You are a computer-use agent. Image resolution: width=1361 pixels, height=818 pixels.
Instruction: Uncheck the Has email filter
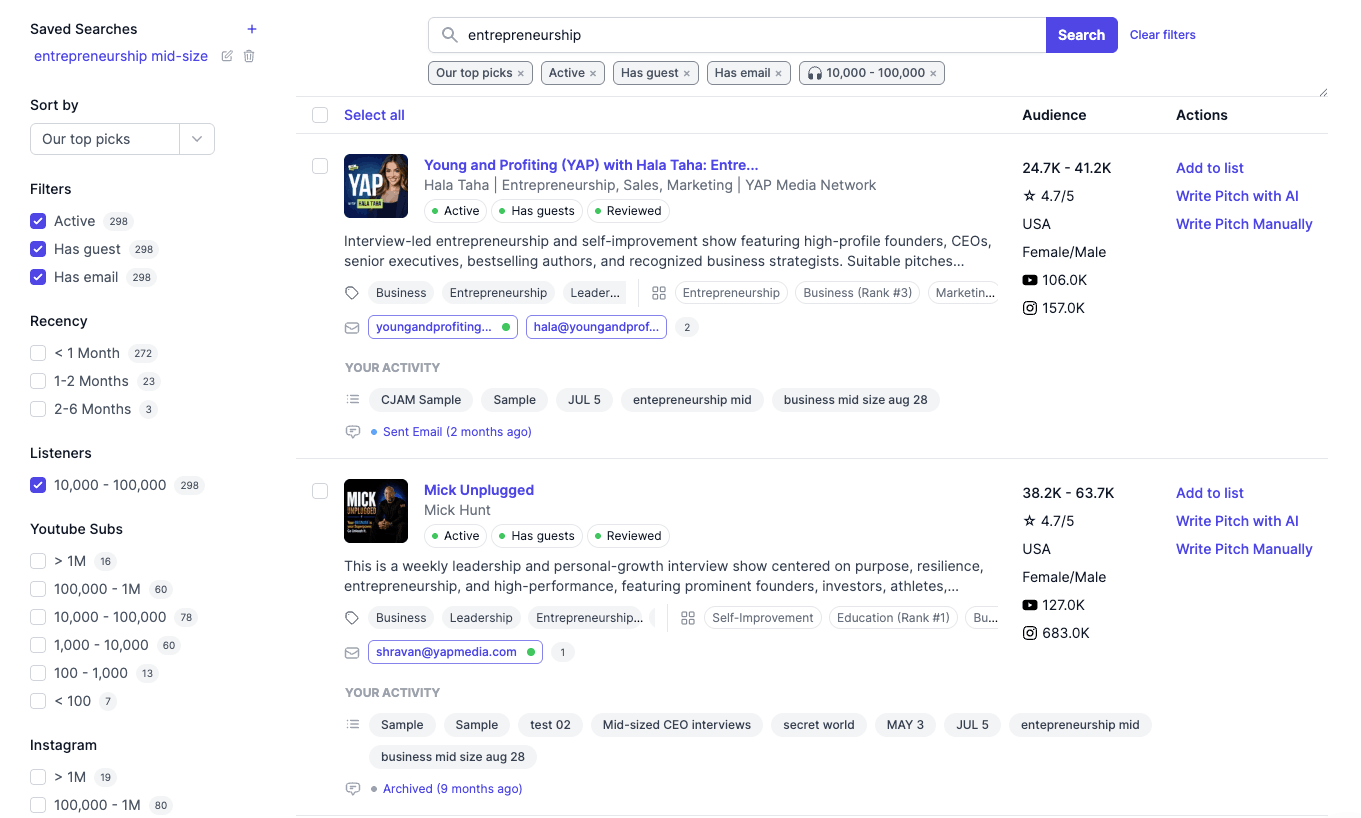click(38, 277)
